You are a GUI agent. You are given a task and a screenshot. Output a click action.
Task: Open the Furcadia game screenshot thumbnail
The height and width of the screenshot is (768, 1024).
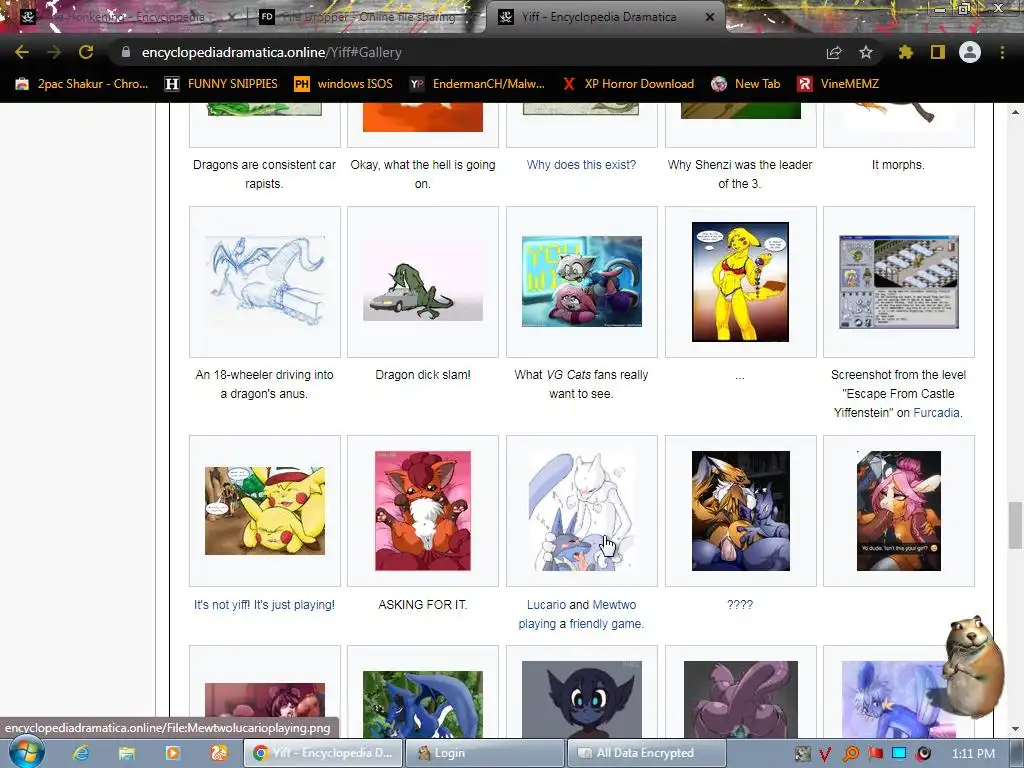pos(899,282)
